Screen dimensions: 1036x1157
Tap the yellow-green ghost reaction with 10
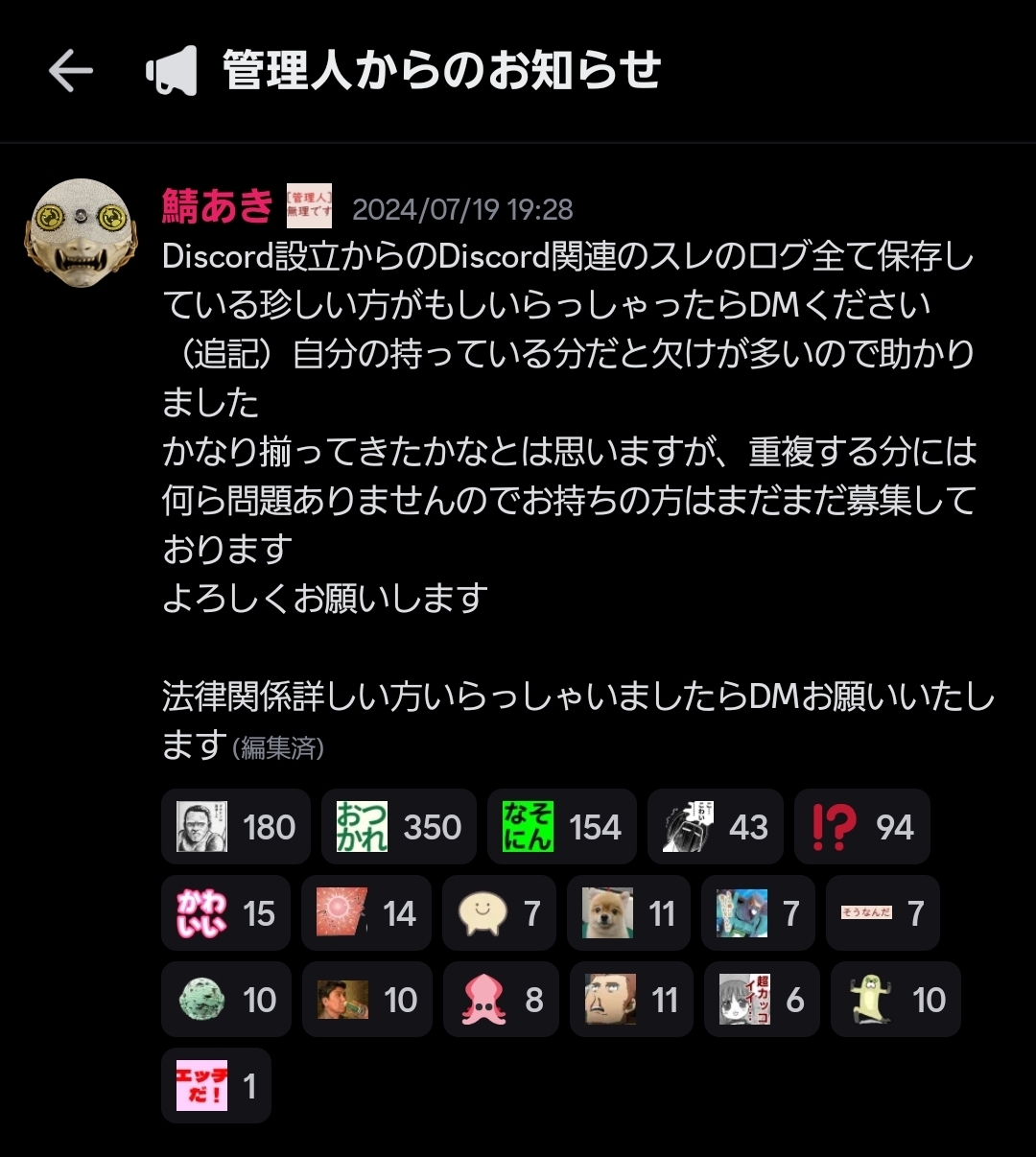pos(896,1000)
